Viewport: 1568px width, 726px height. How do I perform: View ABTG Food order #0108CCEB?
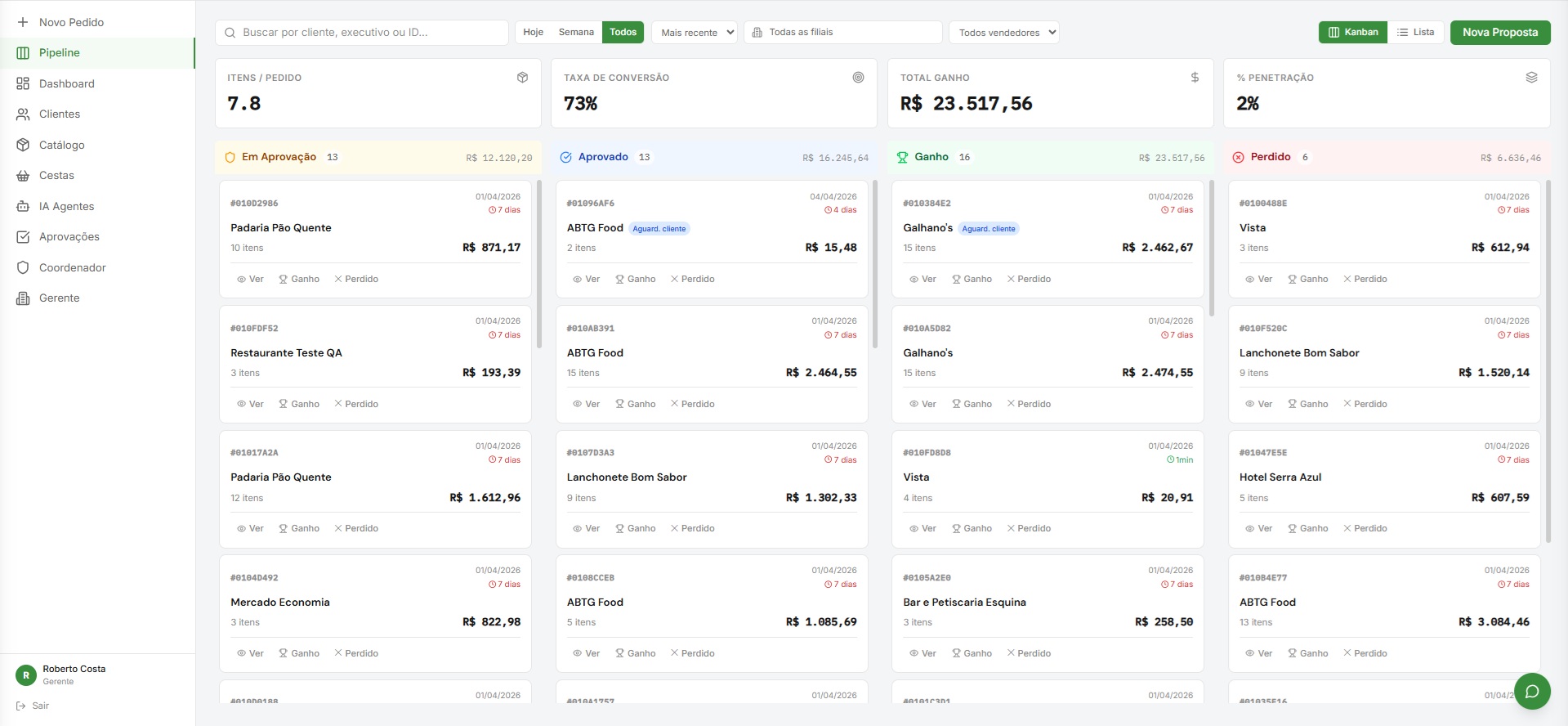click(x=587, y=653)
